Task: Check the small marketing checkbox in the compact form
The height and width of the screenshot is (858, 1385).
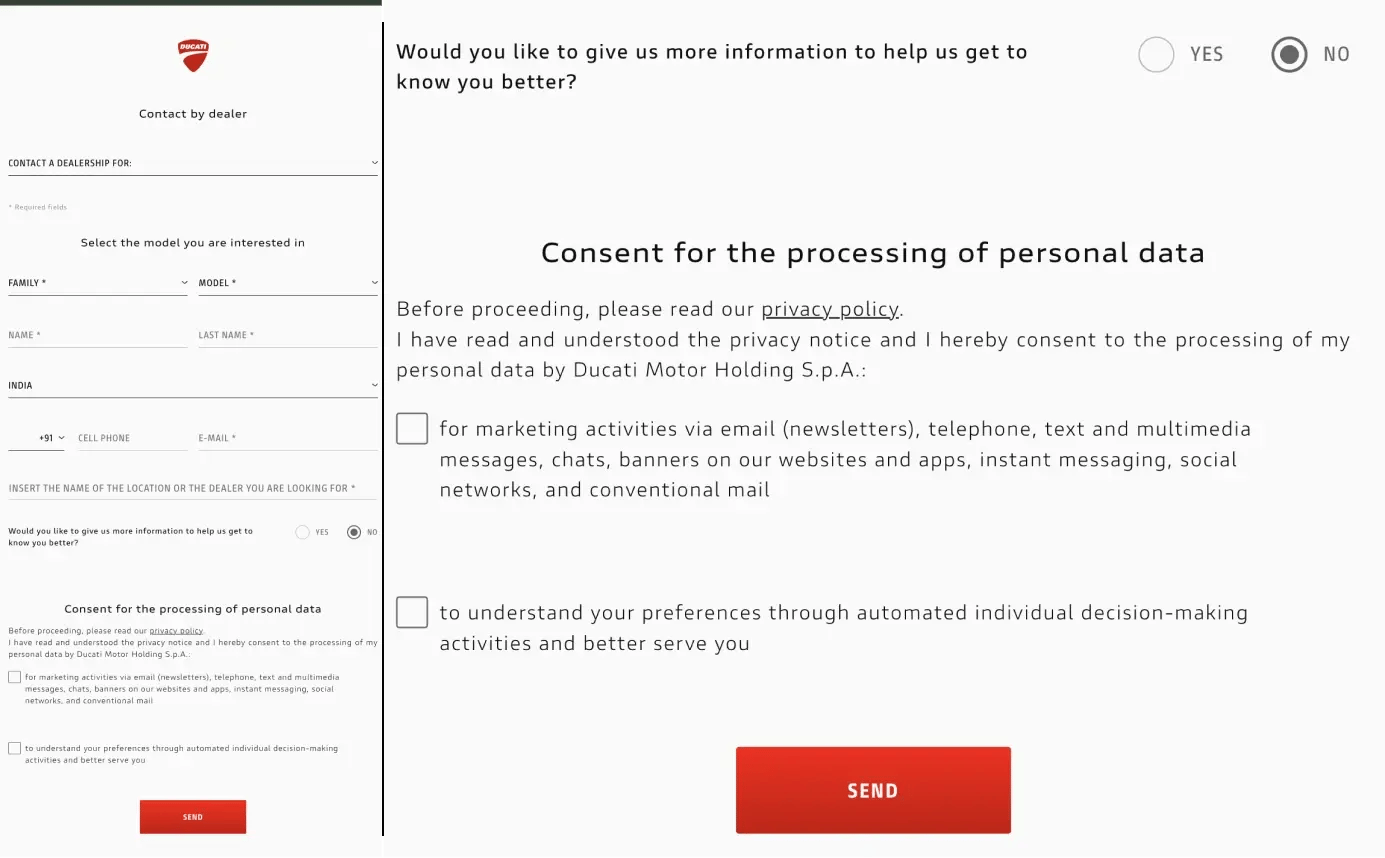Action: pyautogui.click(x=14, y=677)
